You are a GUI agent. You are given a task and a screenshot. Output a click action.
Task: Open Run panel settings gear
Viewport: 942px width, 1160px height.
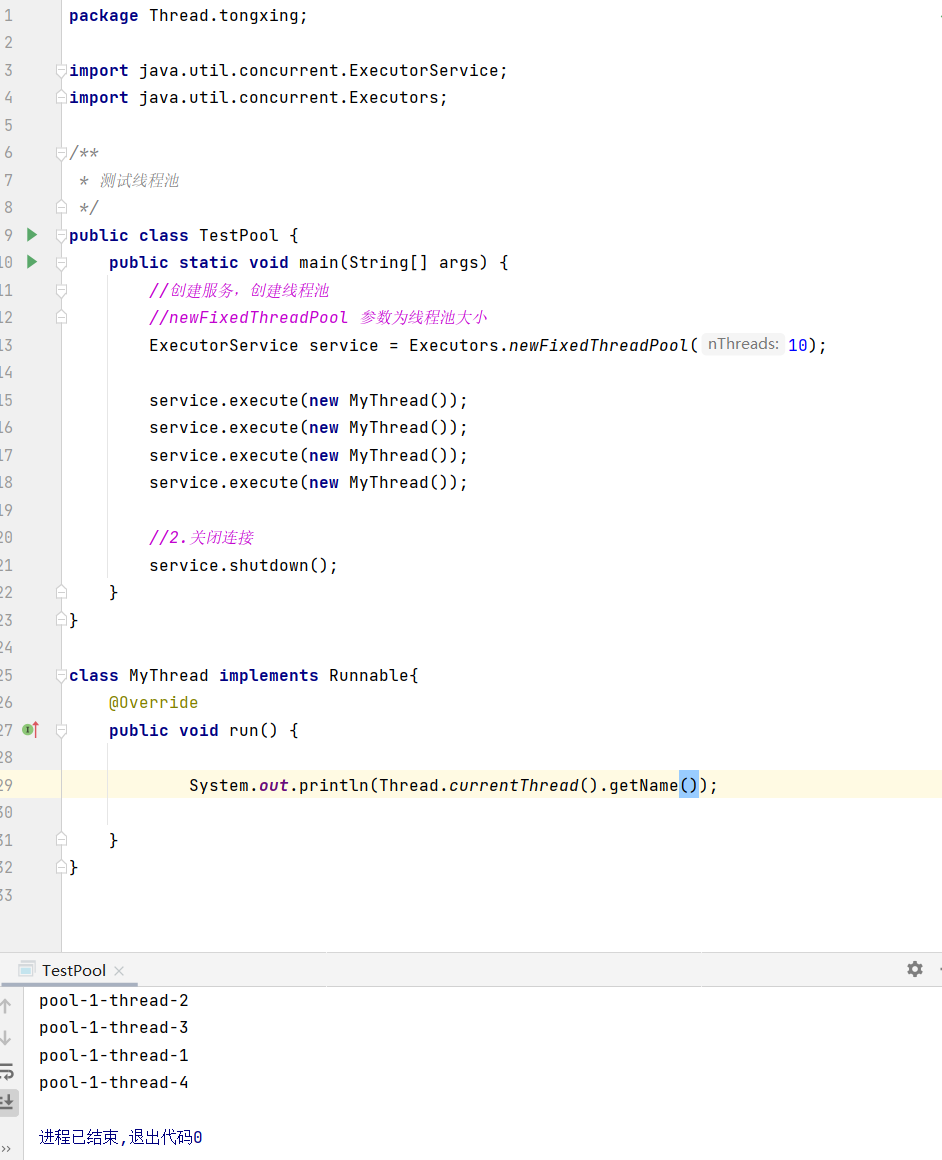pyautogui.click(x=915, y=969)
